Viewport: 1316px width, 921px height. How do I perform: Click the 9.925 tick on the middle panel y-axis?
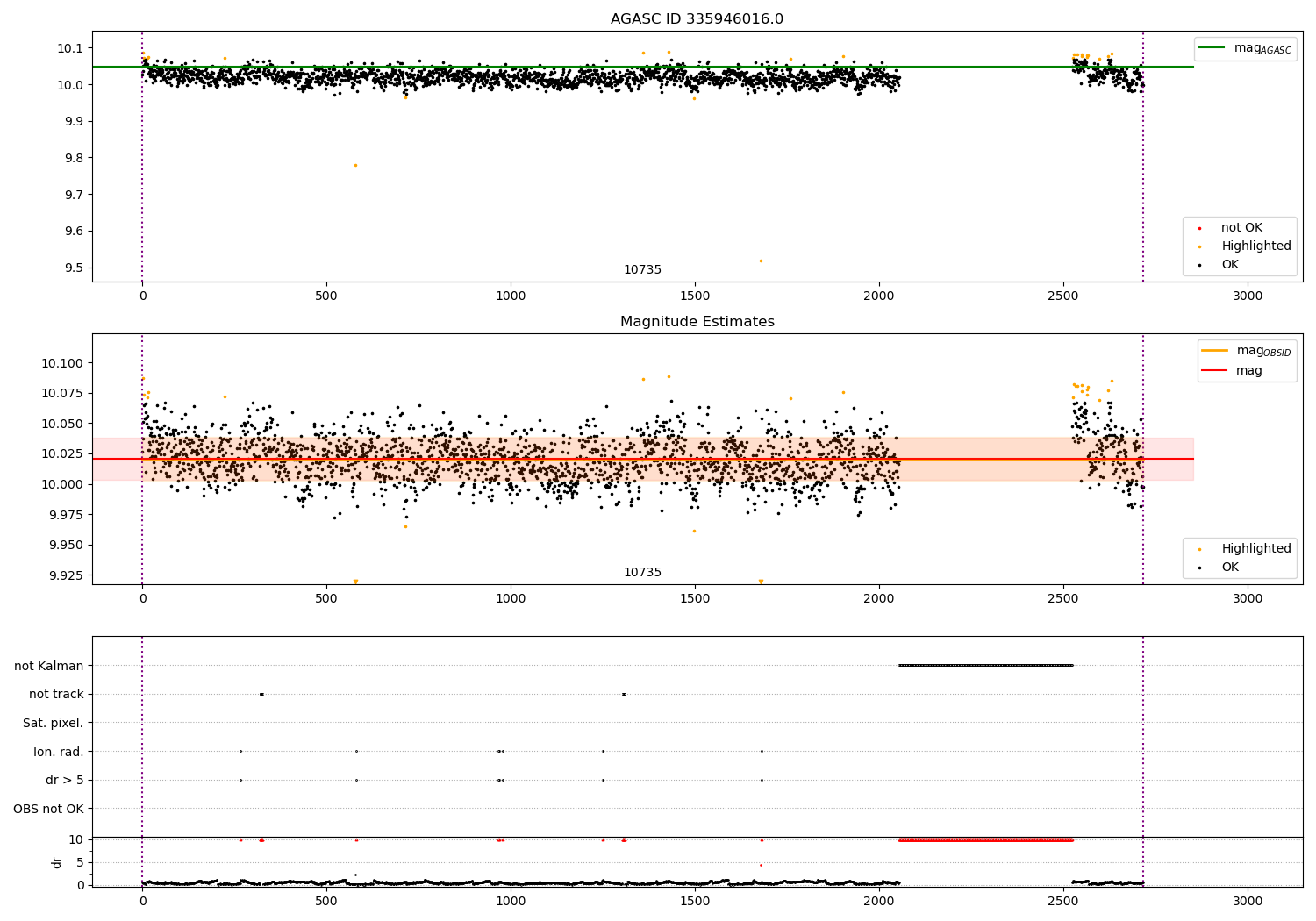(x=67, y=575)
